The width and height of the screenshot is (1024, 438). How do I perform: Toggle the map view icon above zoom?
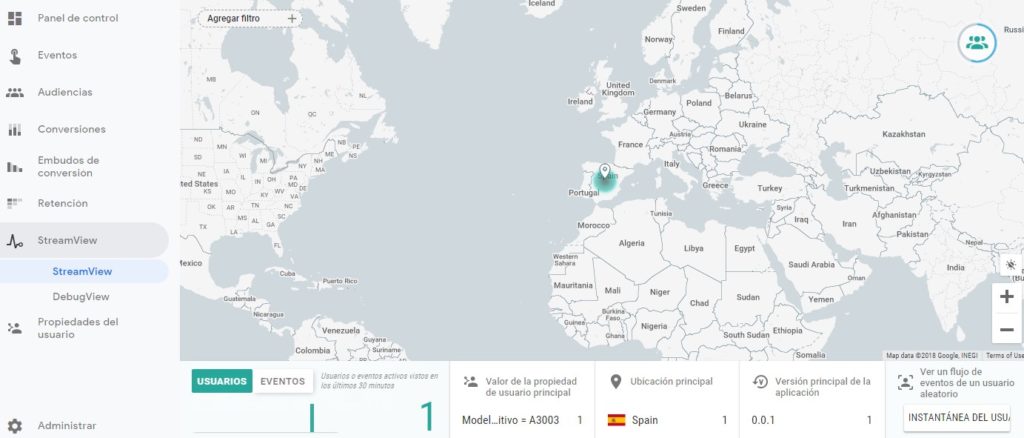point(1010,265)
